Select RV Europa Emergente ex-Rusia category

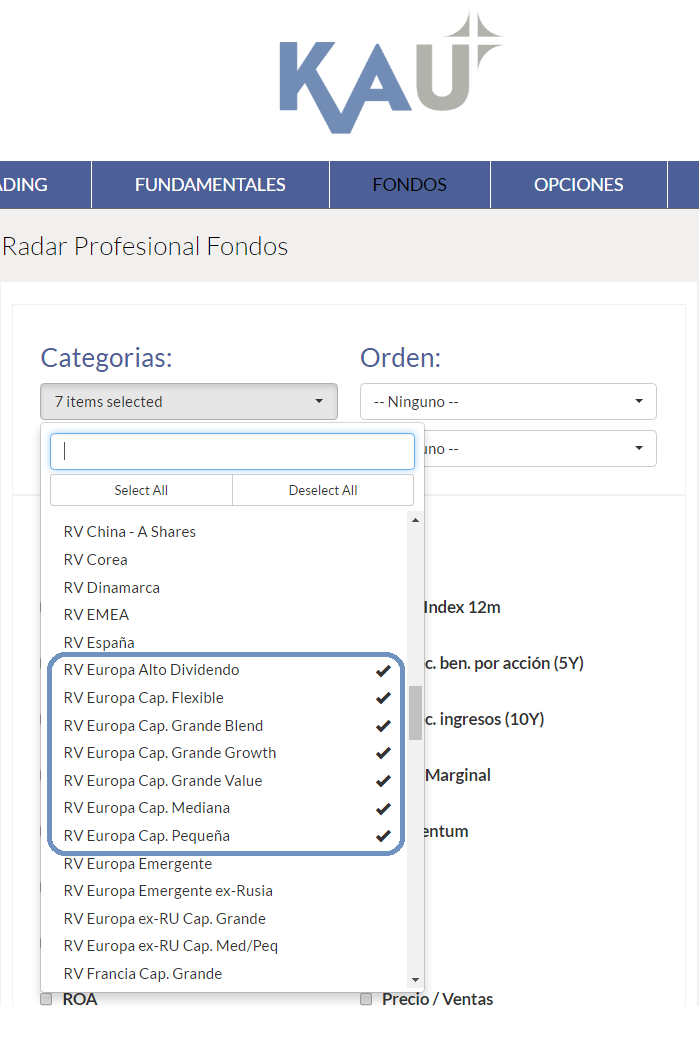pyautogui.click(x=224, y=891)
